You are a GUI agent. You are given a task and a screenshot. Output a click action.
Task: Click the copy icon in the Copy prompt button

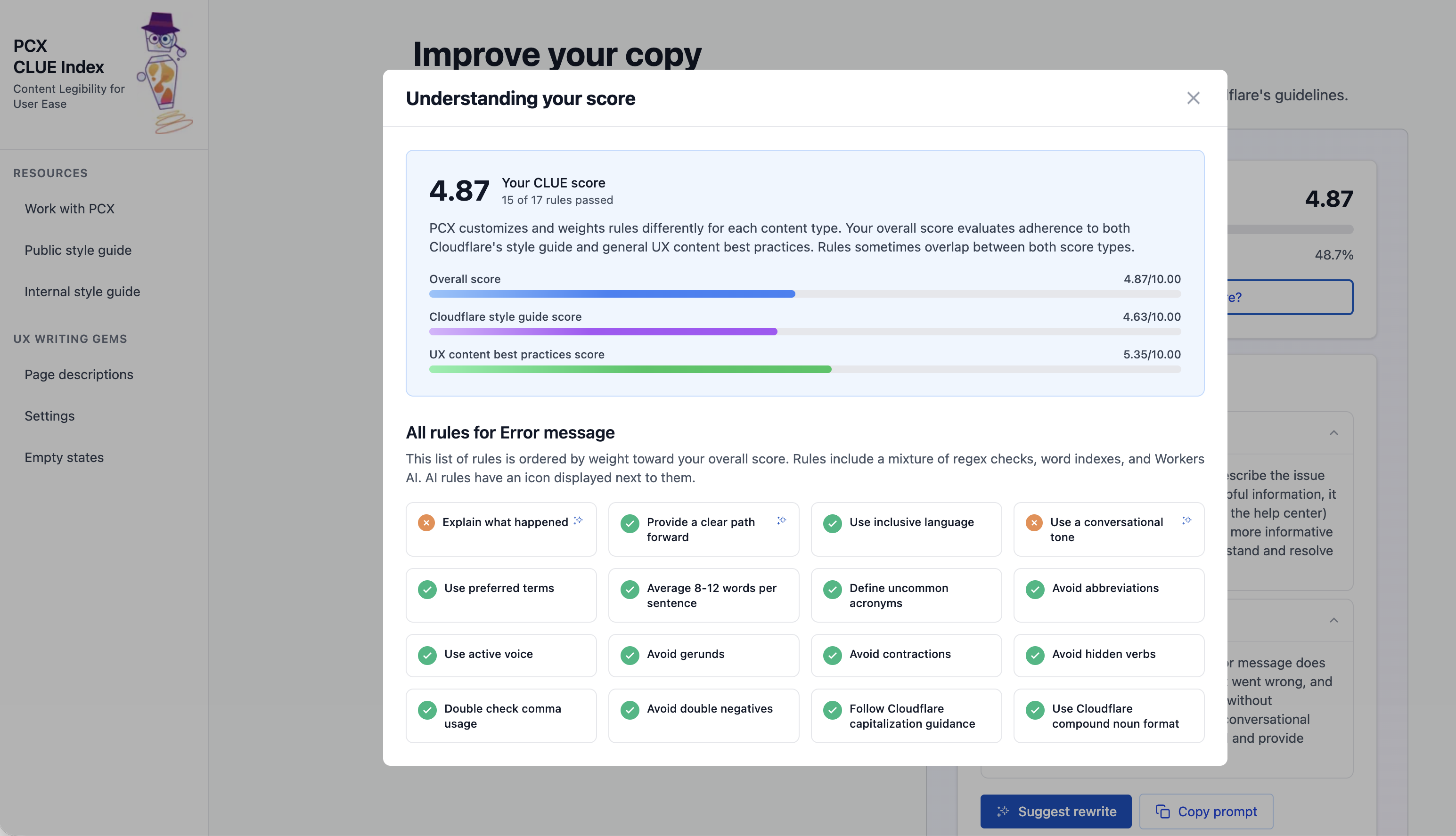(x=1162, y=812)
